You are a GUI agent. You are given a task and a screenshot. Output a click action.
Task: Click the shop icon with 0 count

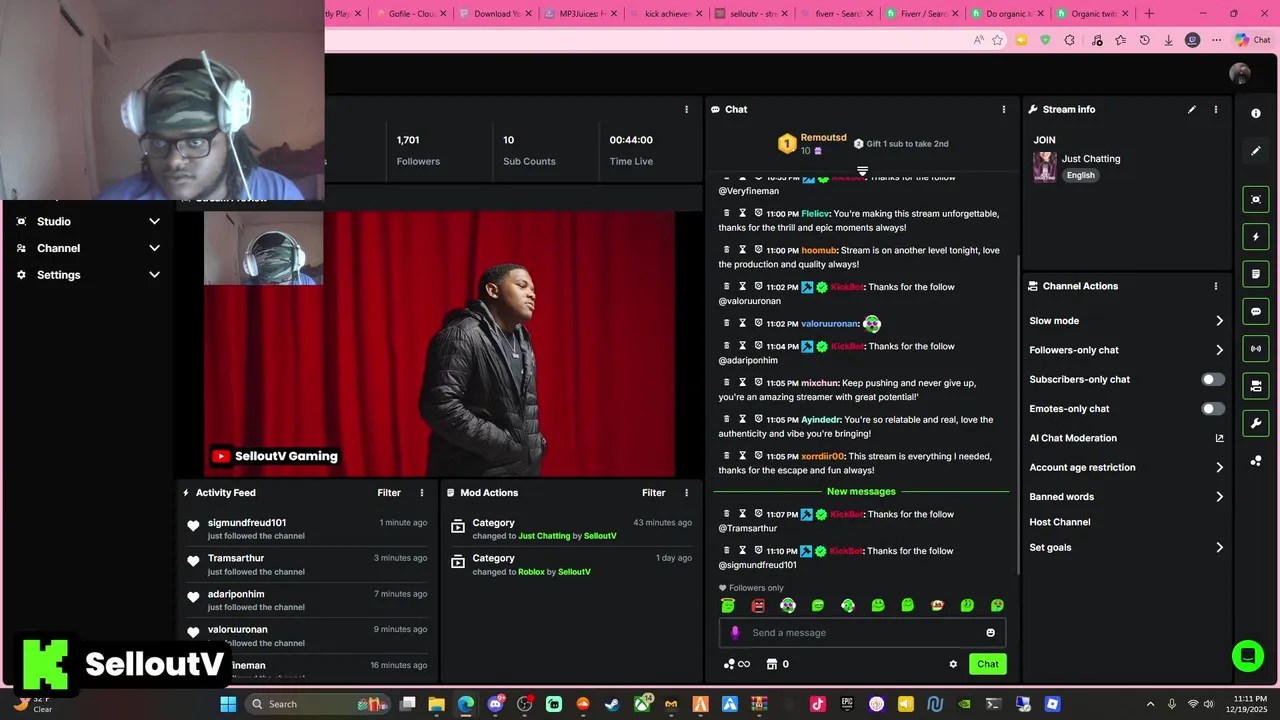[777, 664]
